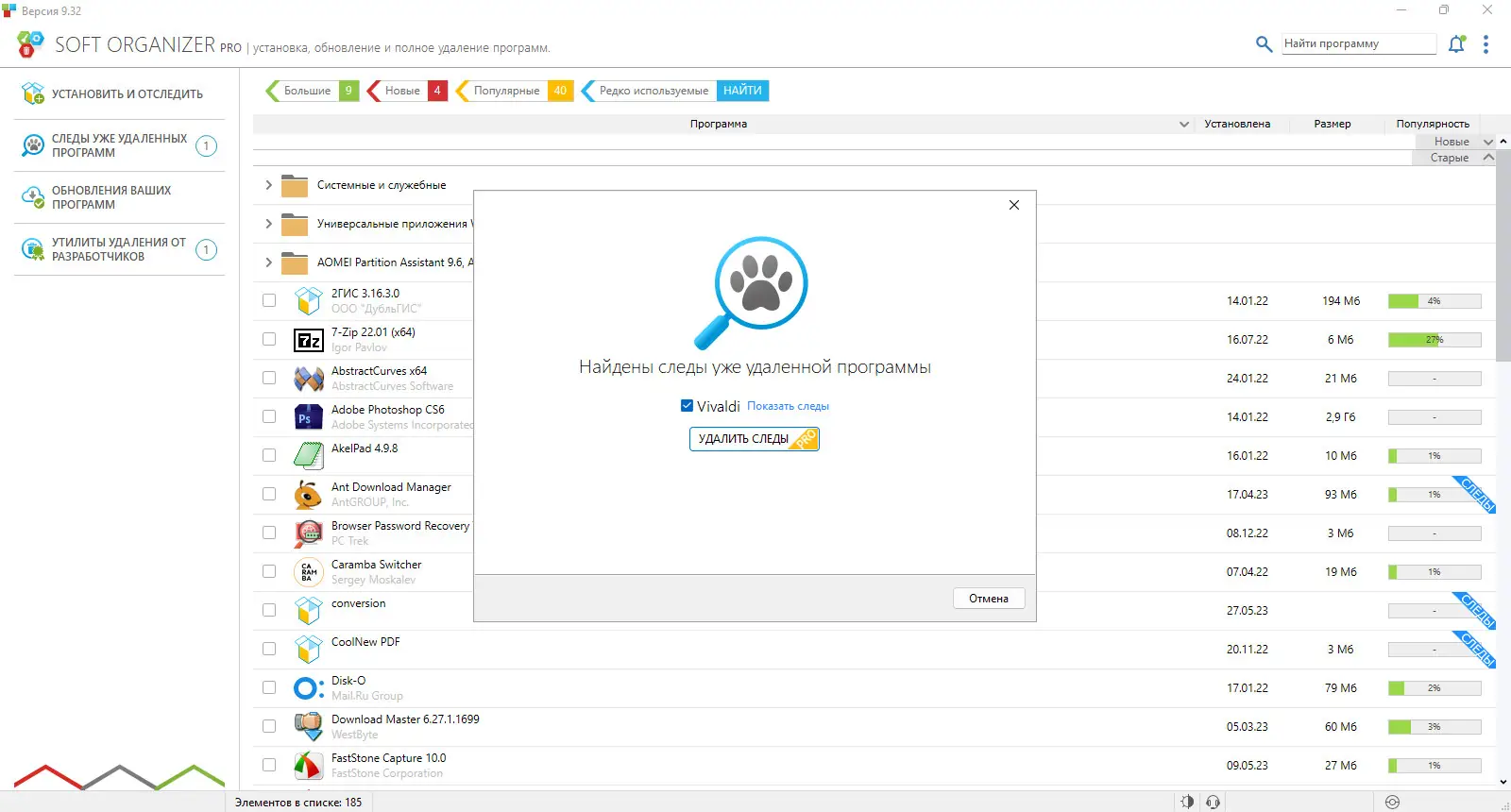Open the Показать следы link
Screen dimensions: 1511x812
pos(789,406)
